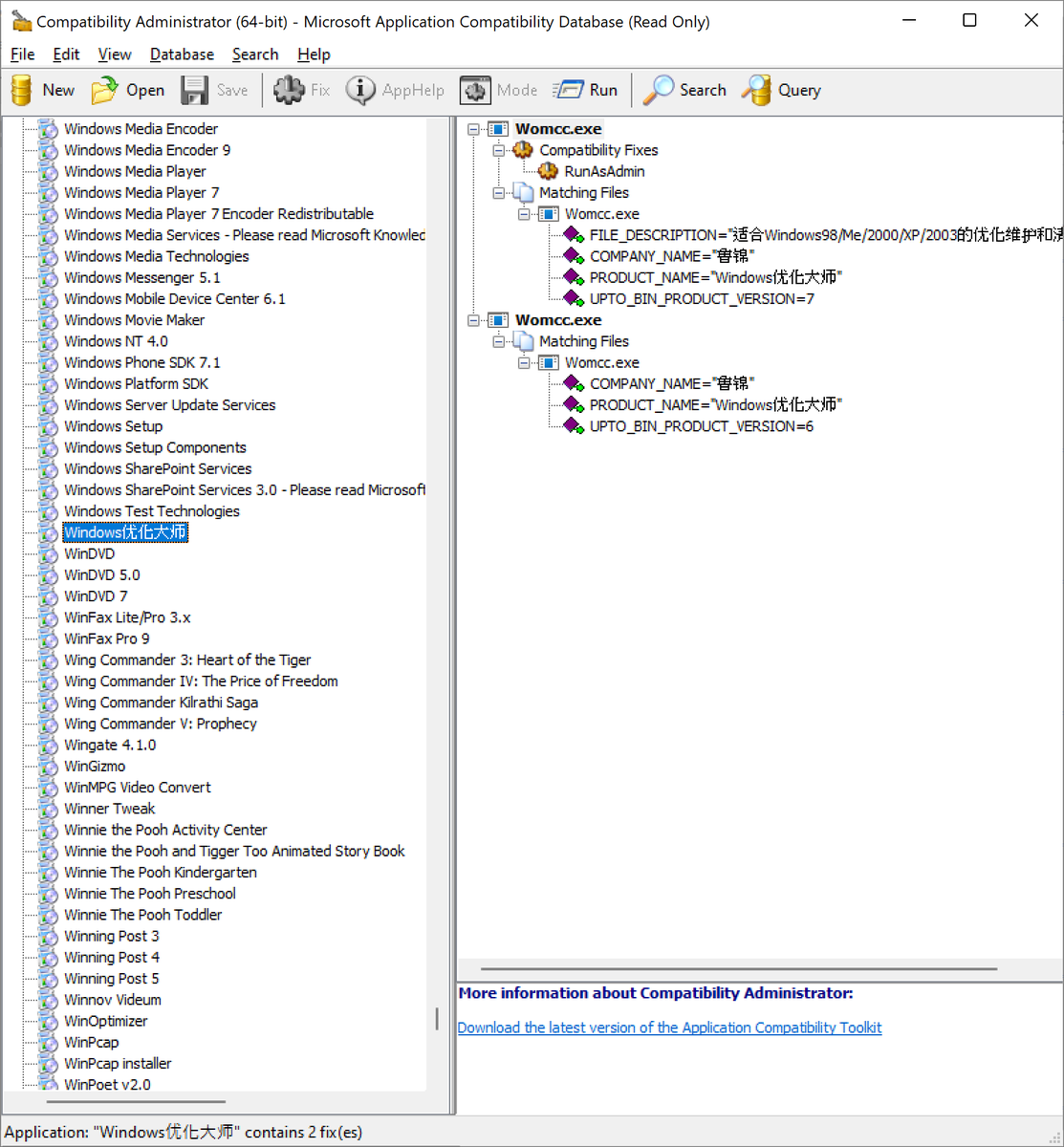This screenshot has width=1064, height=1147.
Task: Click the second top-level Womcc.exe application icon
Action: (498, 320)
